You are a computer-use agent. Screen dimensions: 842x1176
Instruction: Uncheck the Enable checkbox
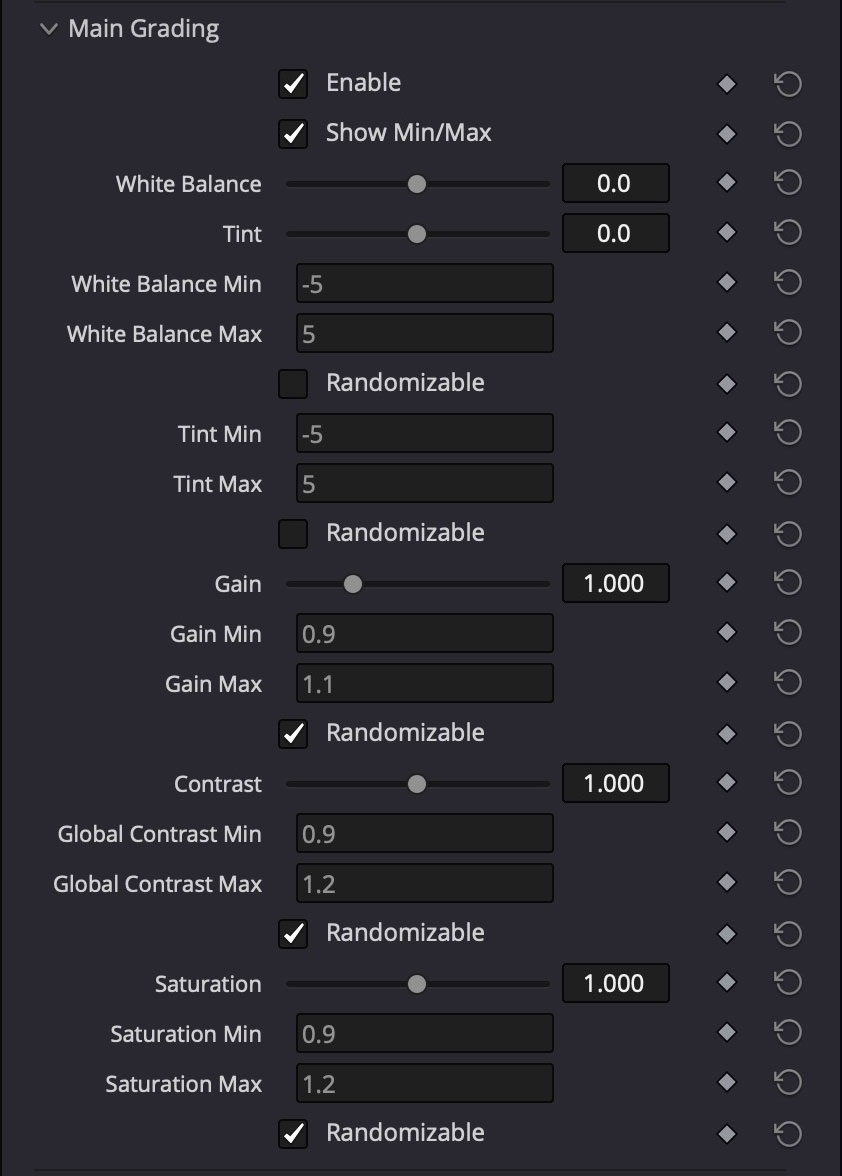[x=293, y=83]
